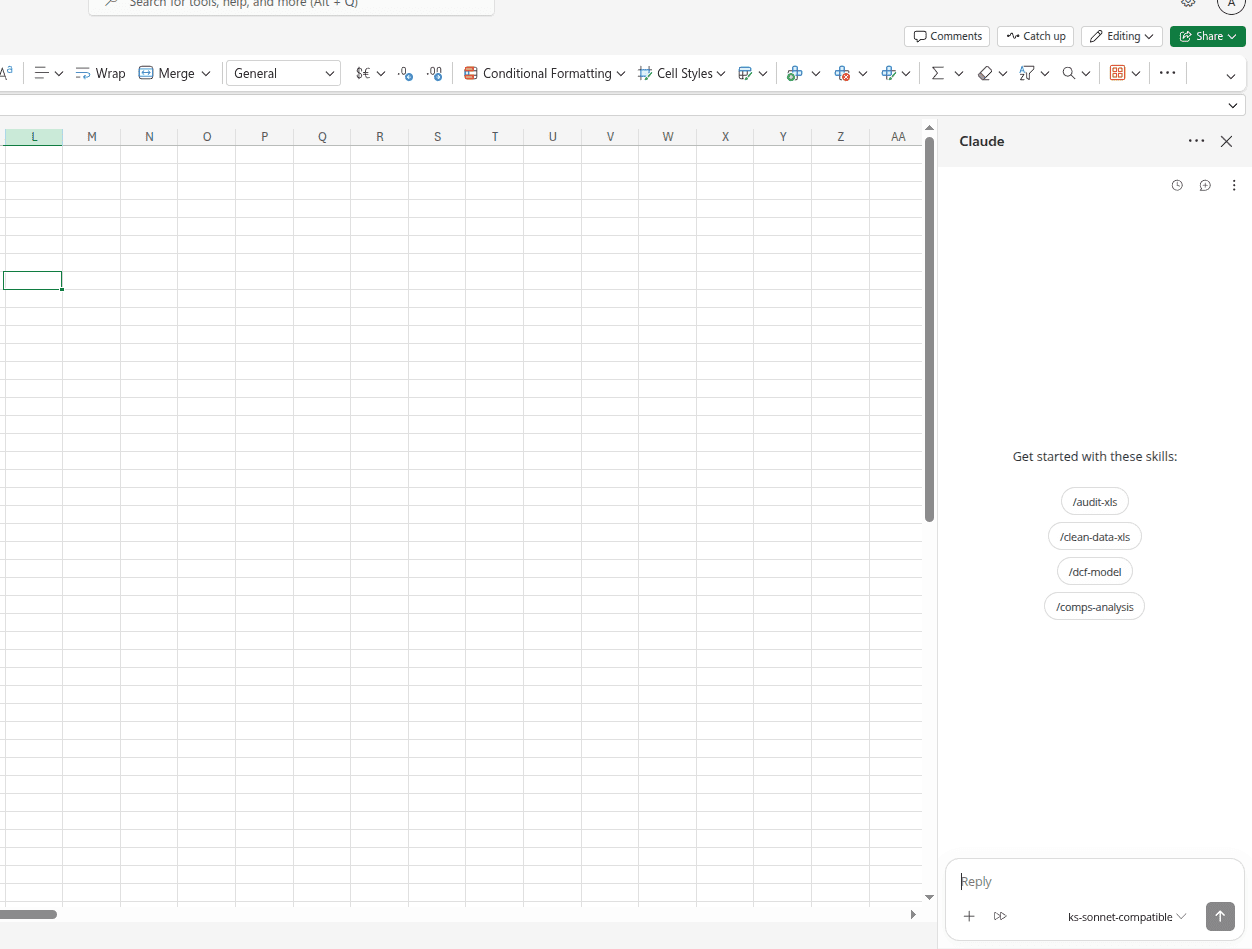Click the green Share button
Screen dimensions: 1252x949
click(x=1208, y=36)
